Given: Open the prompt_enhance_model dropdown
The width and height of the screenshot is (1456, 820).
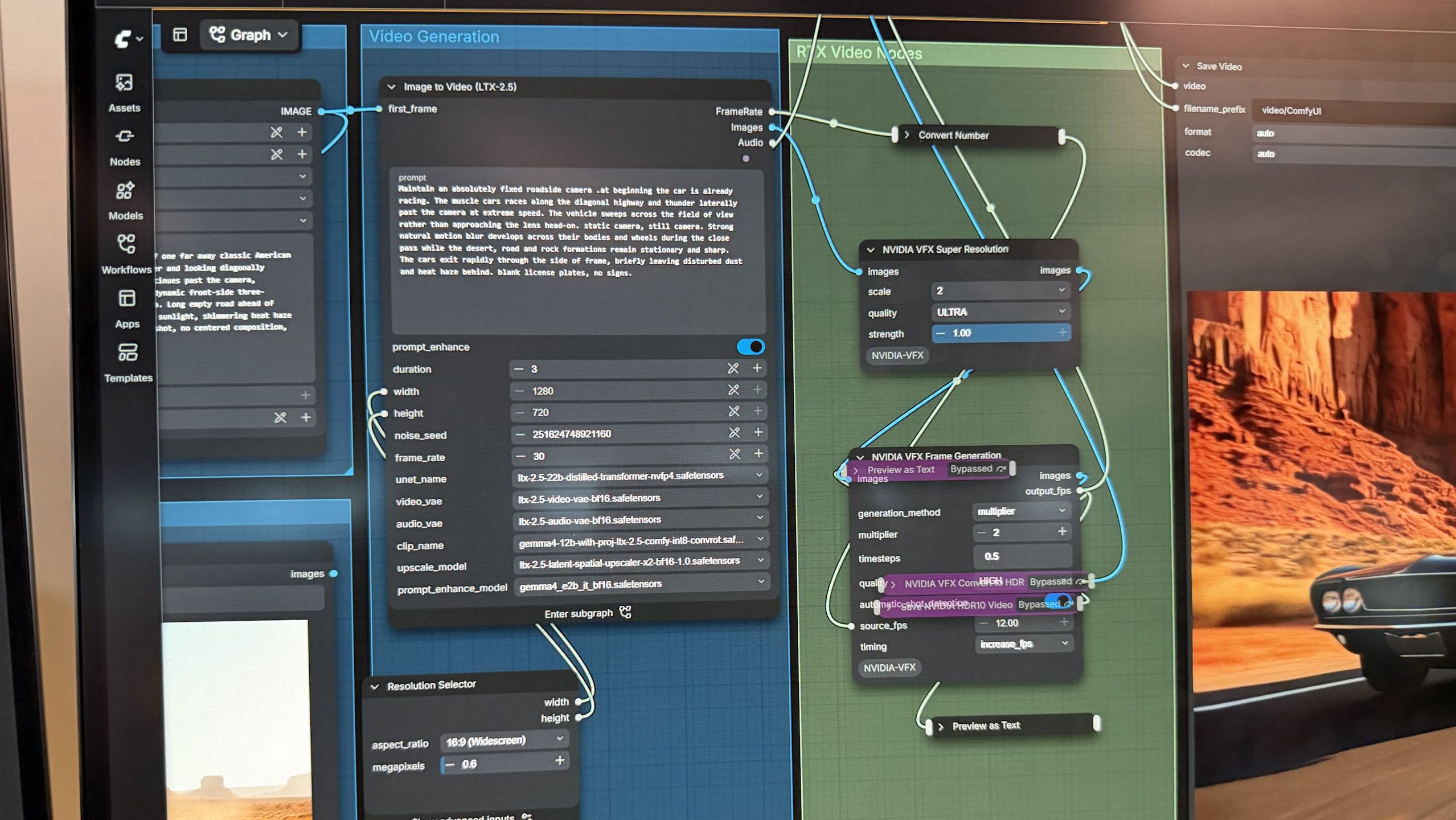Looking at the screenshot, I should point(642,584).
